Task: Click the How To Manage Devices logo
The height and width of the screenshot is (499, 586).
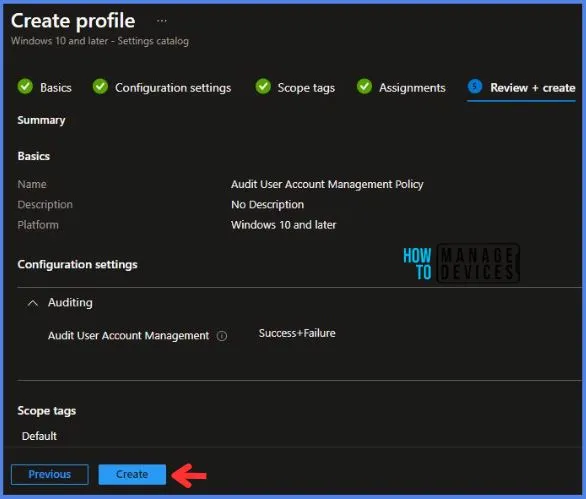Action: tap(461, 263)
